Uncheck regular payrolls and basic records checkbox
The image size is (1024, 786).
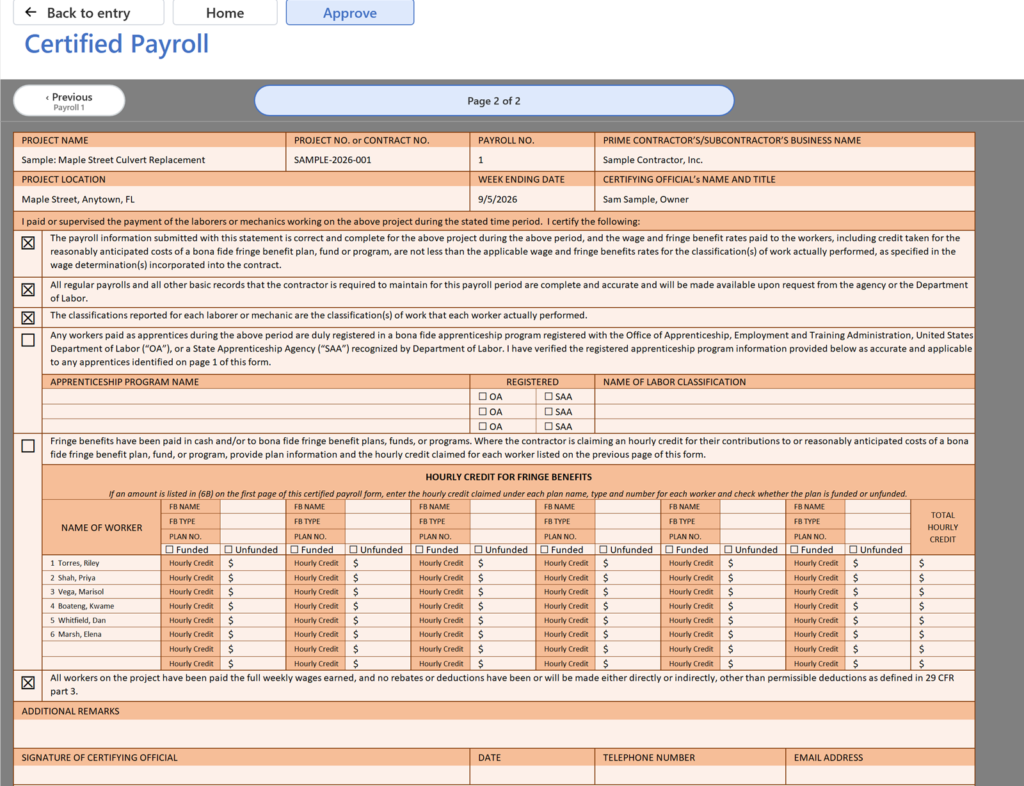[28, 289]
